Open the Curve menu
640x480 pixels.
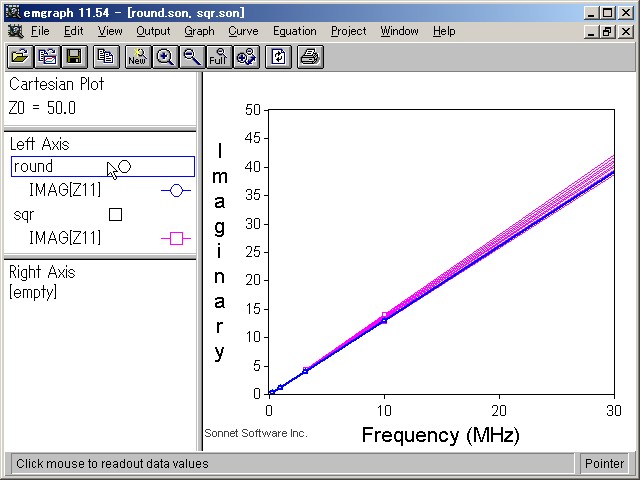click(243, 31)
